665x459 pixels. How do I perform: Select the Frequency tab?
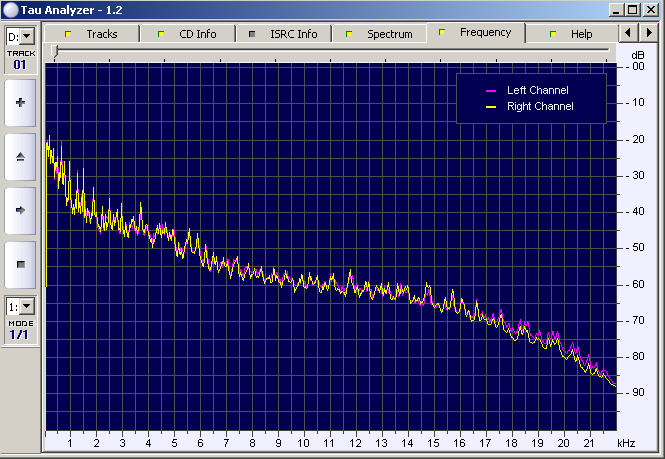(475, 33)
